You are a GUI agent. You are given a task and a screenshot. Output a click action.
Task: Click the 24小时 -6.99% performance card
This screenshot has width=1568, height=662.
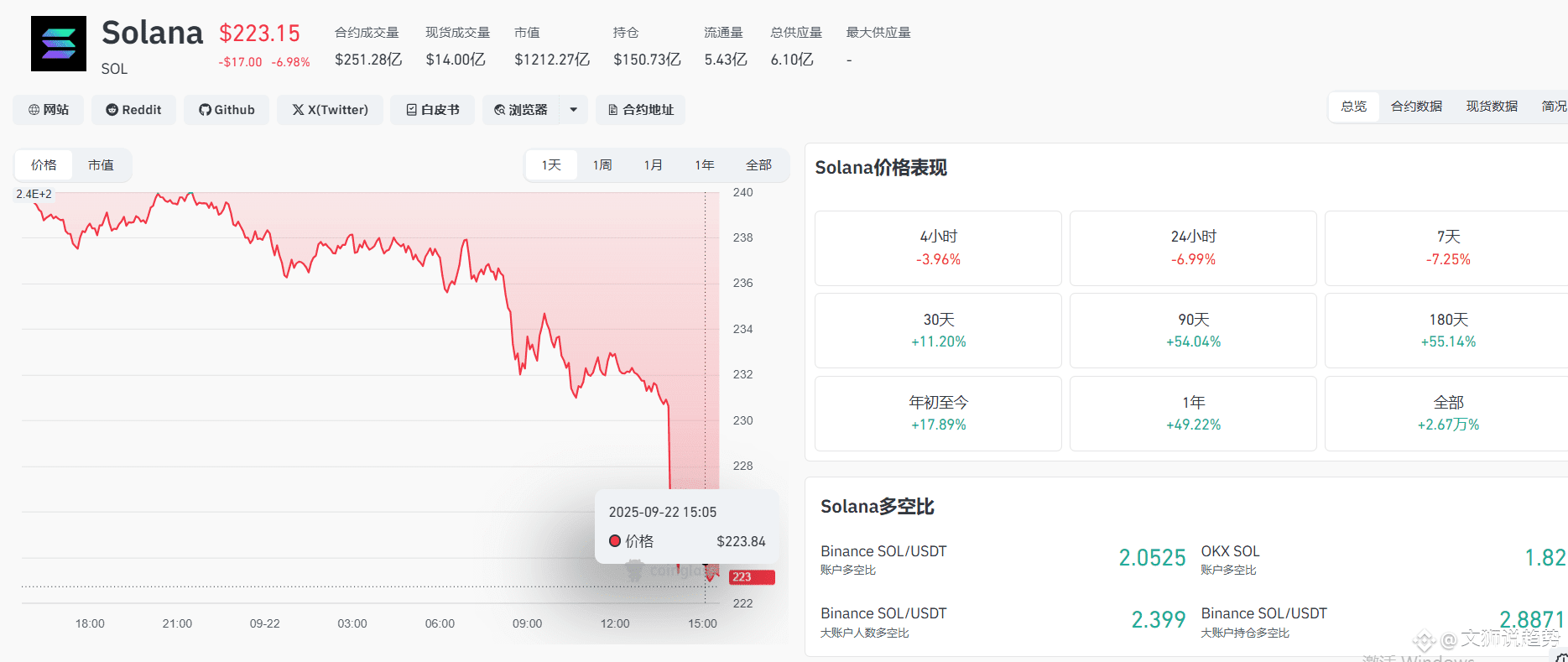1193,248
